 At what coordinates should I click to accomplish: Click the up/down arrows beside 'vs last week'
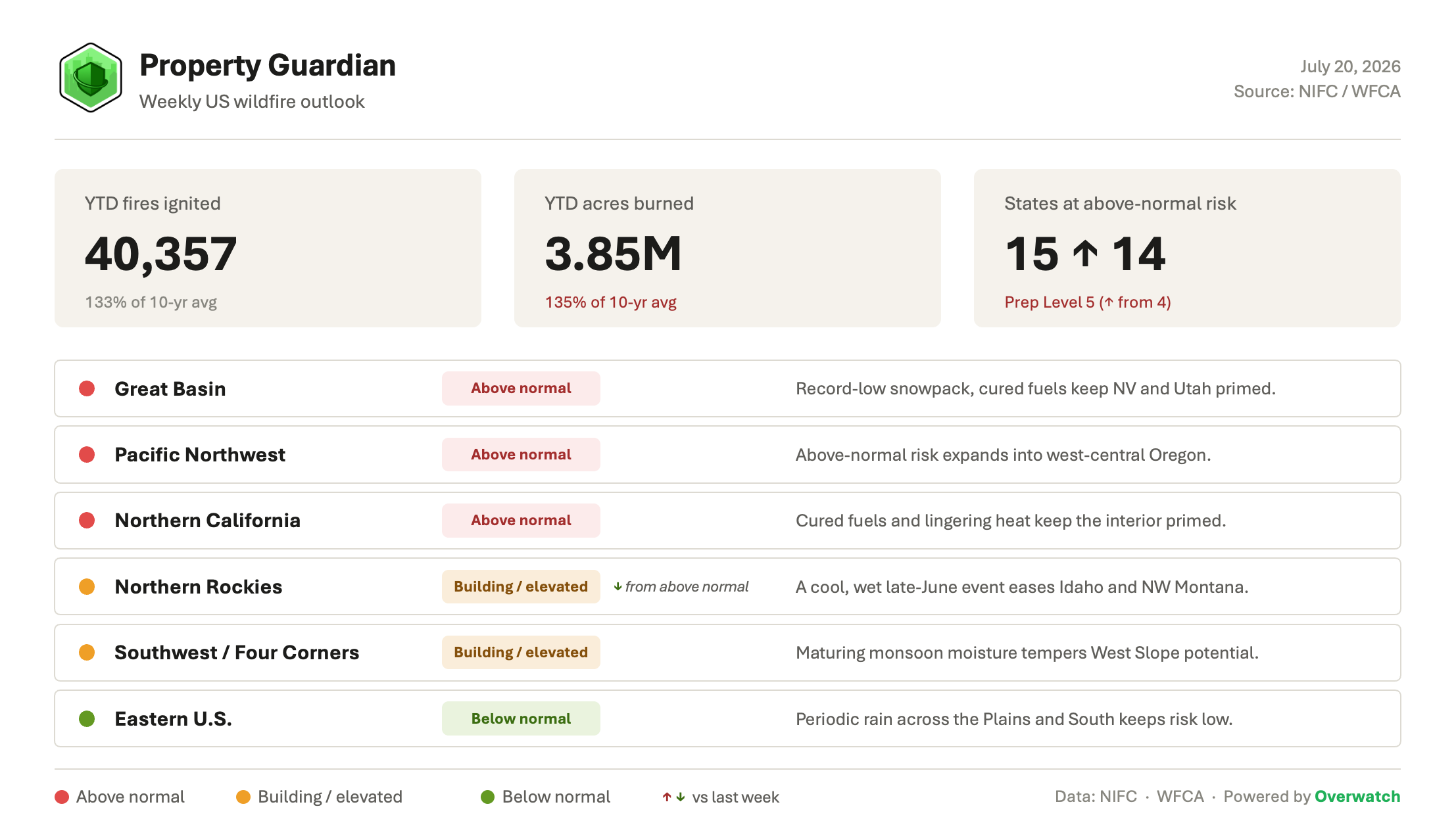673,797
